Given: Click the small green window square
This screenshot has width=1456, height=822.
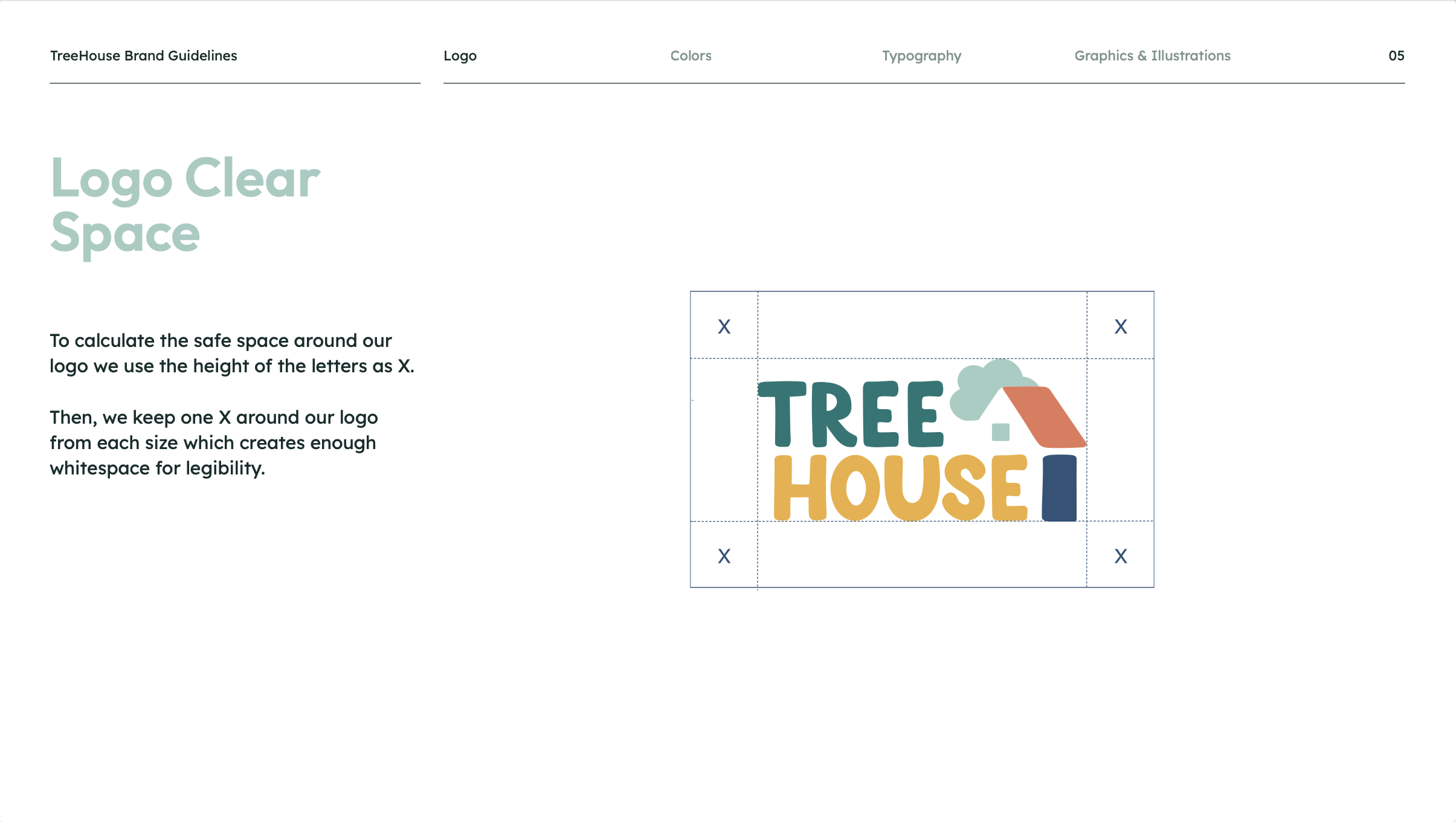Looking at the screenshot, I should (x=1000, y=432).
